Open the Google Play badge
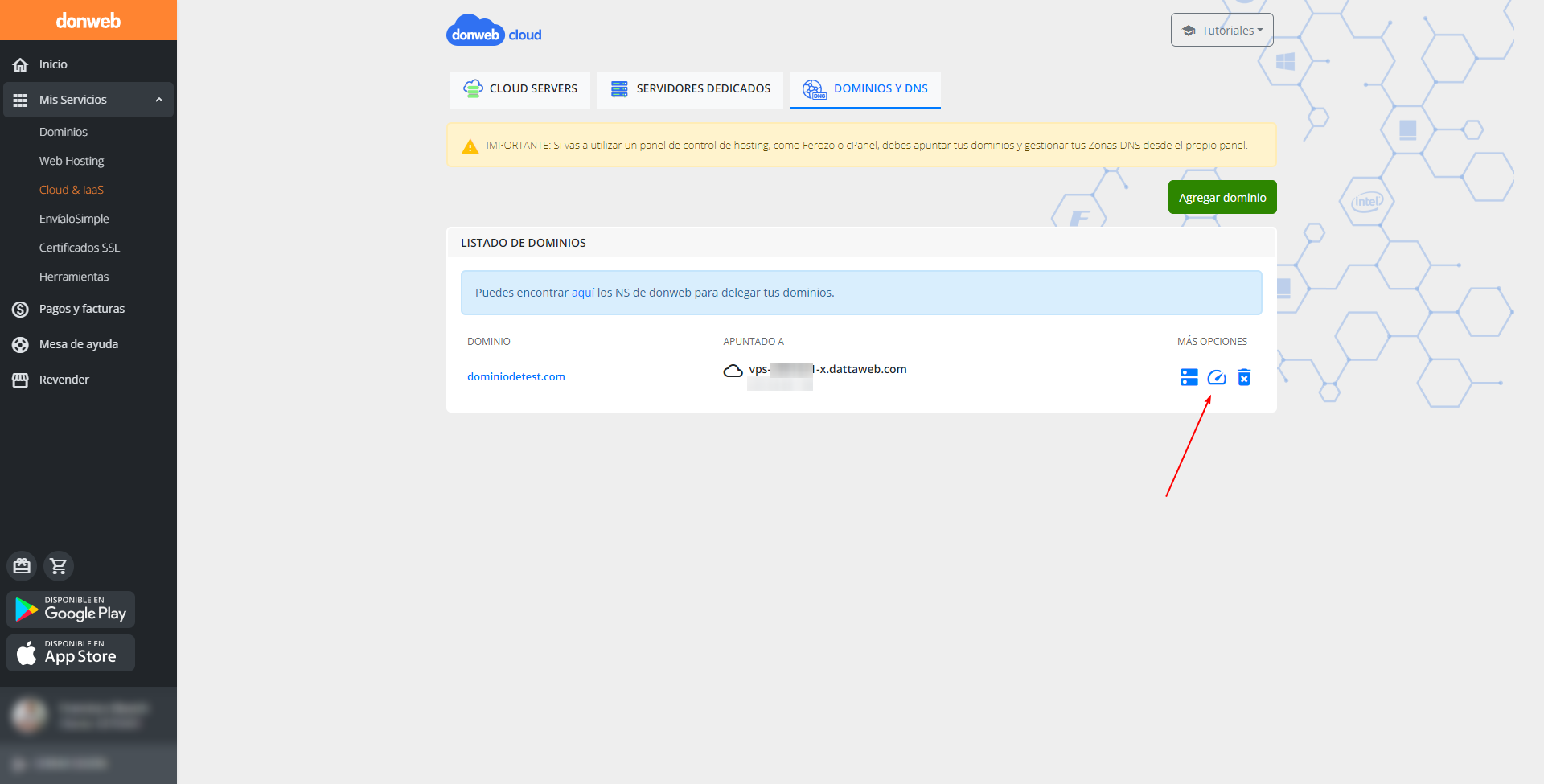 click(x=71, y=610)
